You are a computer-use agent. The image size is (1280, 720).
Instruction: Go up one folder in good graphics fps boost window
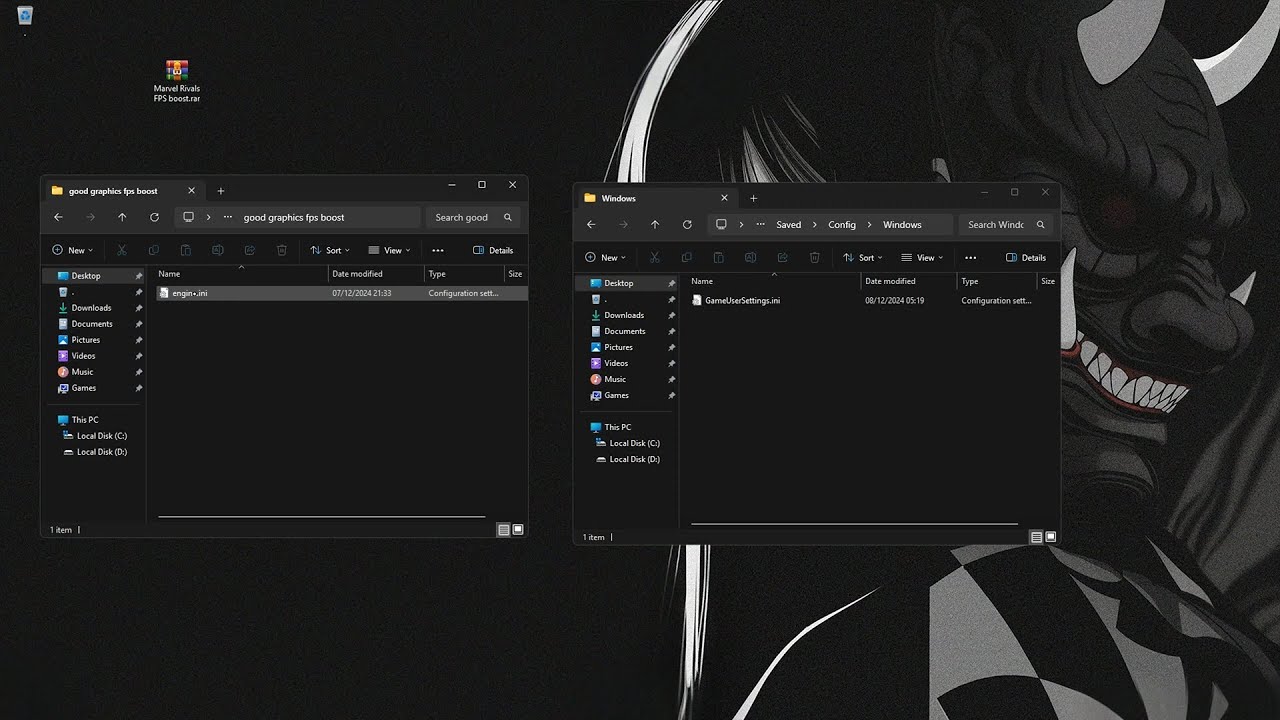122,217
